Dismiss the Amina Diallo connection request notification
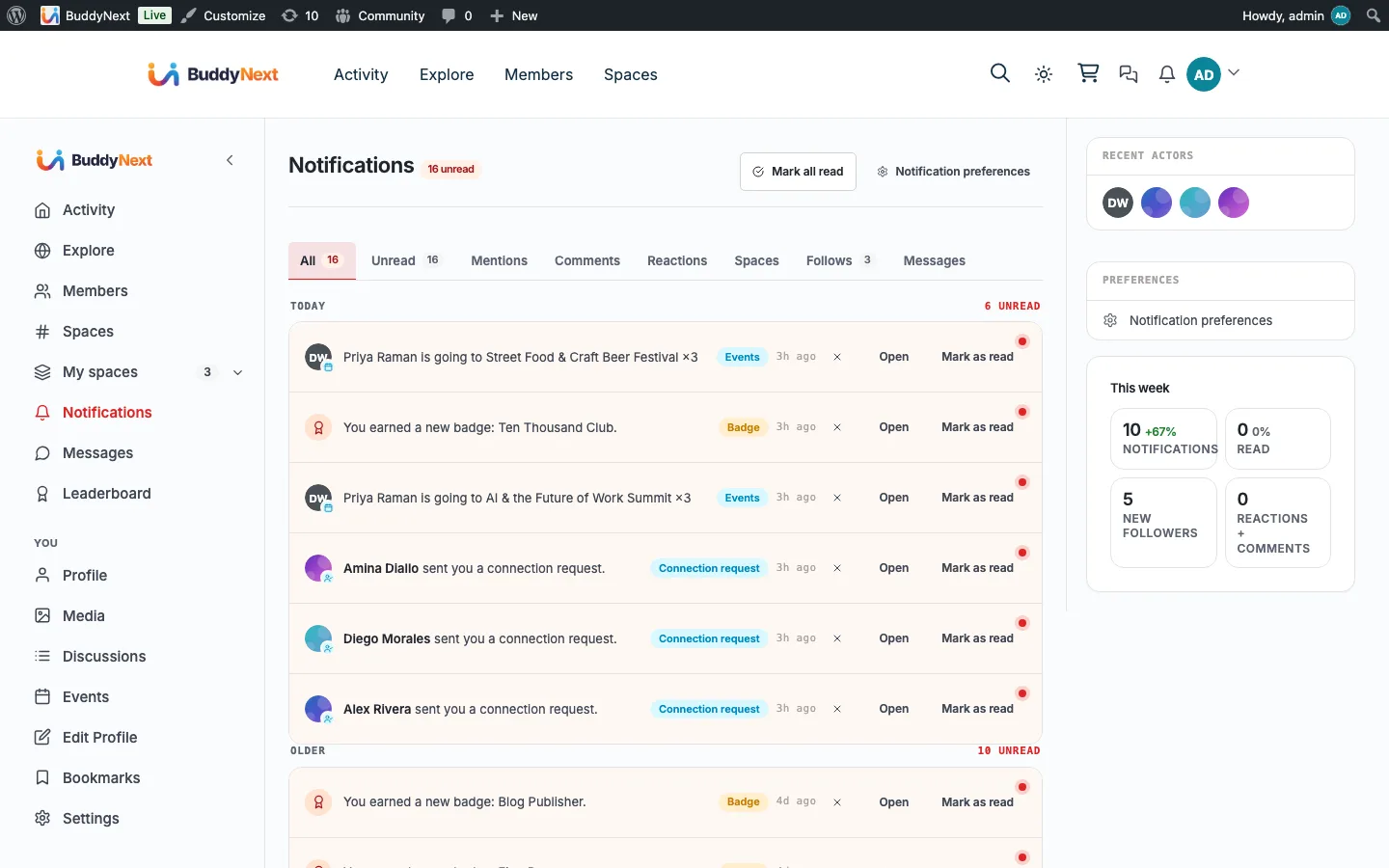This screenshot has width=1389, height=868. tap(837, 568)
